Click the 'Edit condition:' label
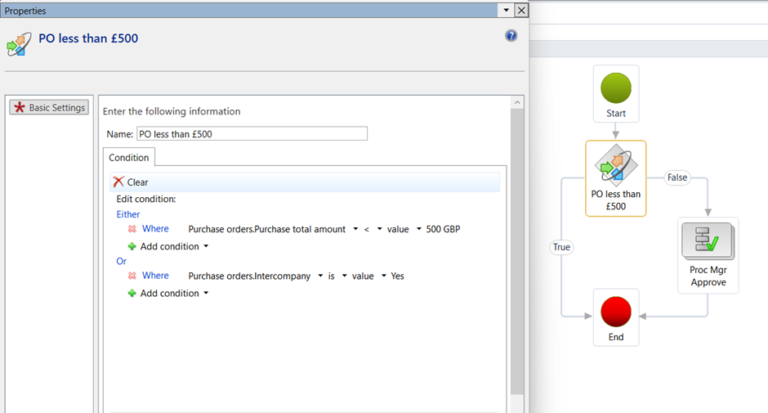Screen dimensions: 768x413 pyautogui.click(x=146, y=199)
